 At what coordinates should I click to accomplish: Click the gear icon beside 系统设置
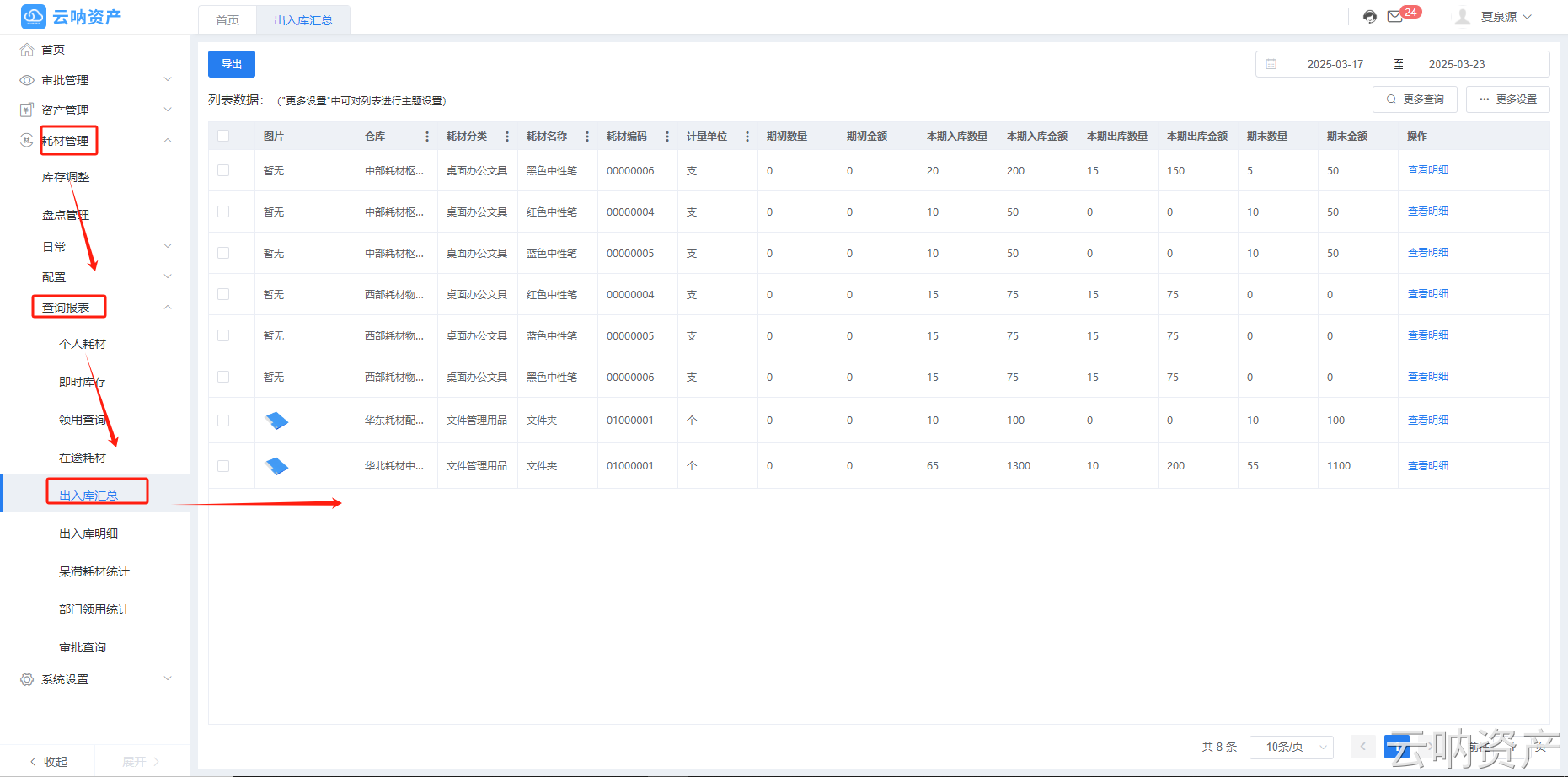pyautogui.click(x=27, y=679)
